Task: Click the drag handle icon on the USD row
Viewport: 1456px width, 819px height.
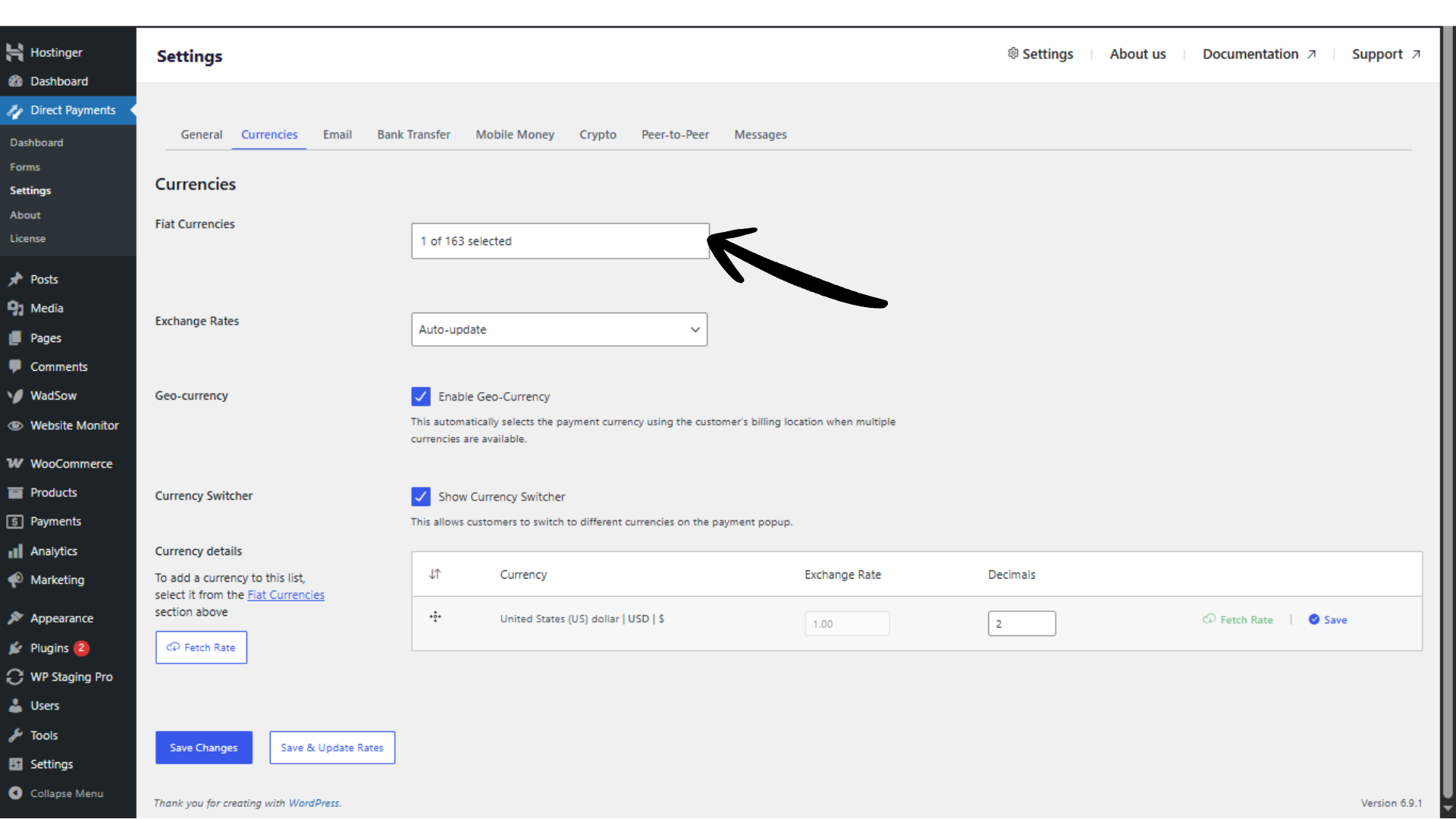Action: (x=435, y=617)
